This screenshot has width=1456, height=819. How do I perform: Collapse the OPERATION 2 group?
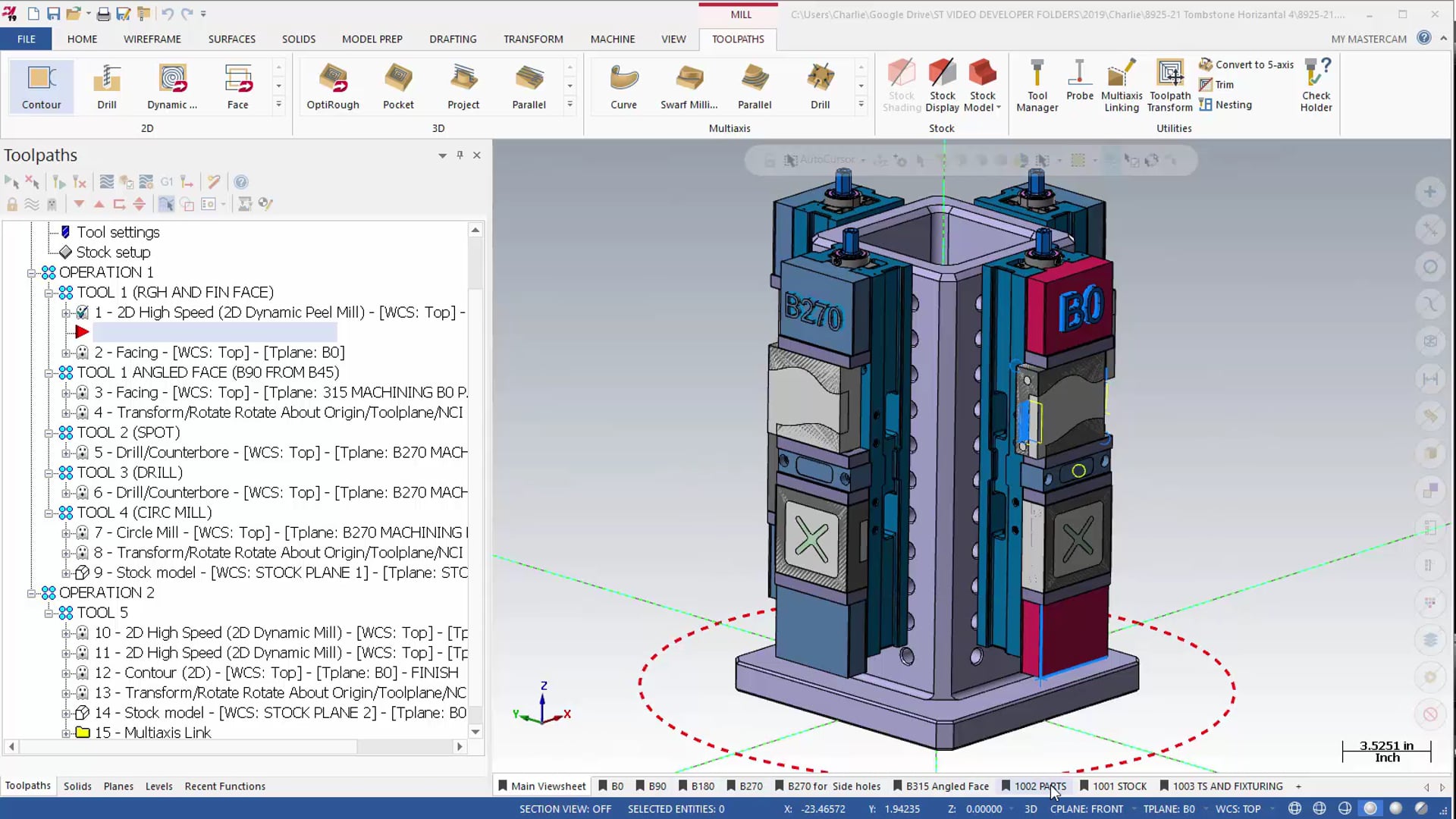click(x=31, y=592)
